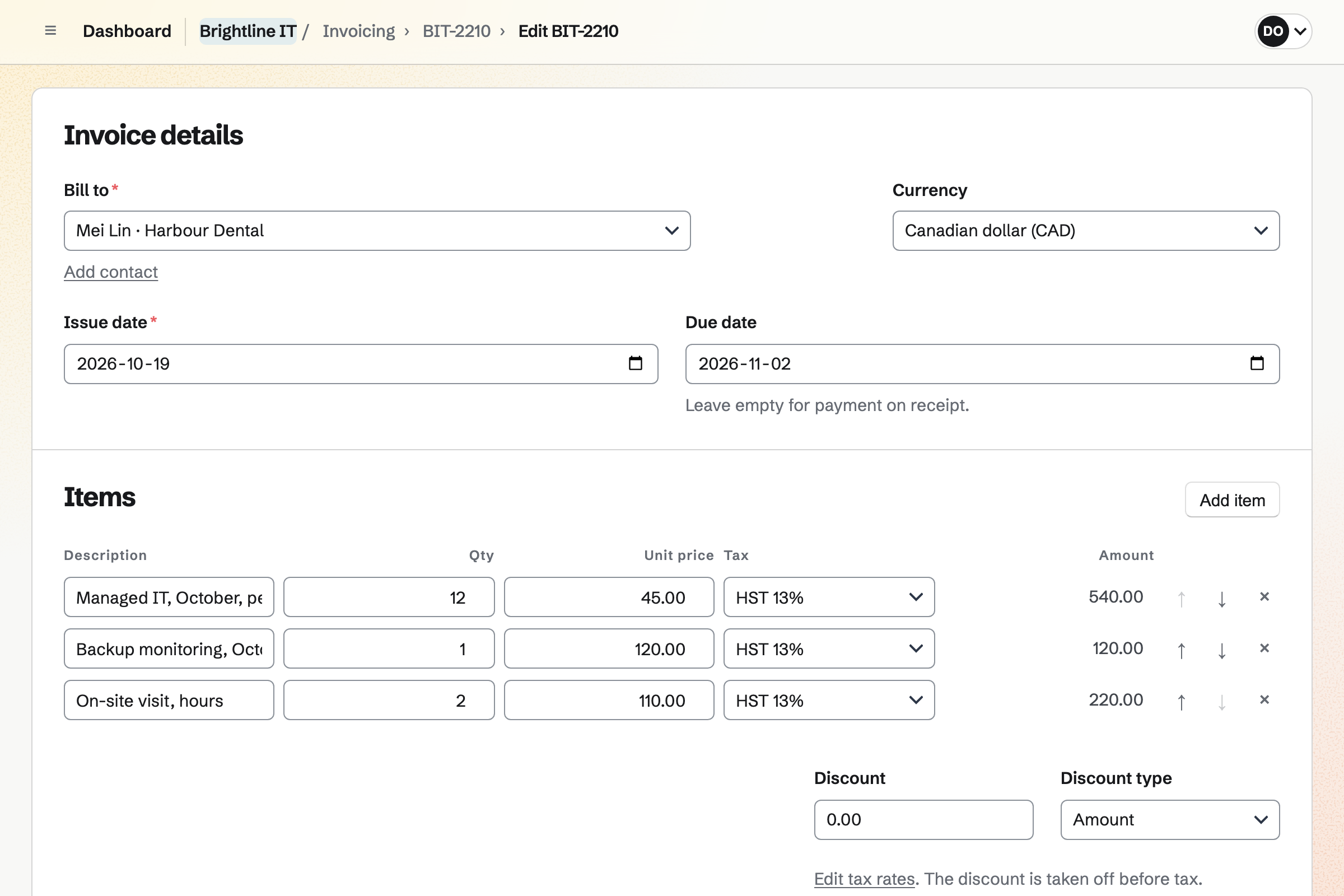Click the Items section heading
Viewport: 1344px width, 896px height.
pos(100,497)
